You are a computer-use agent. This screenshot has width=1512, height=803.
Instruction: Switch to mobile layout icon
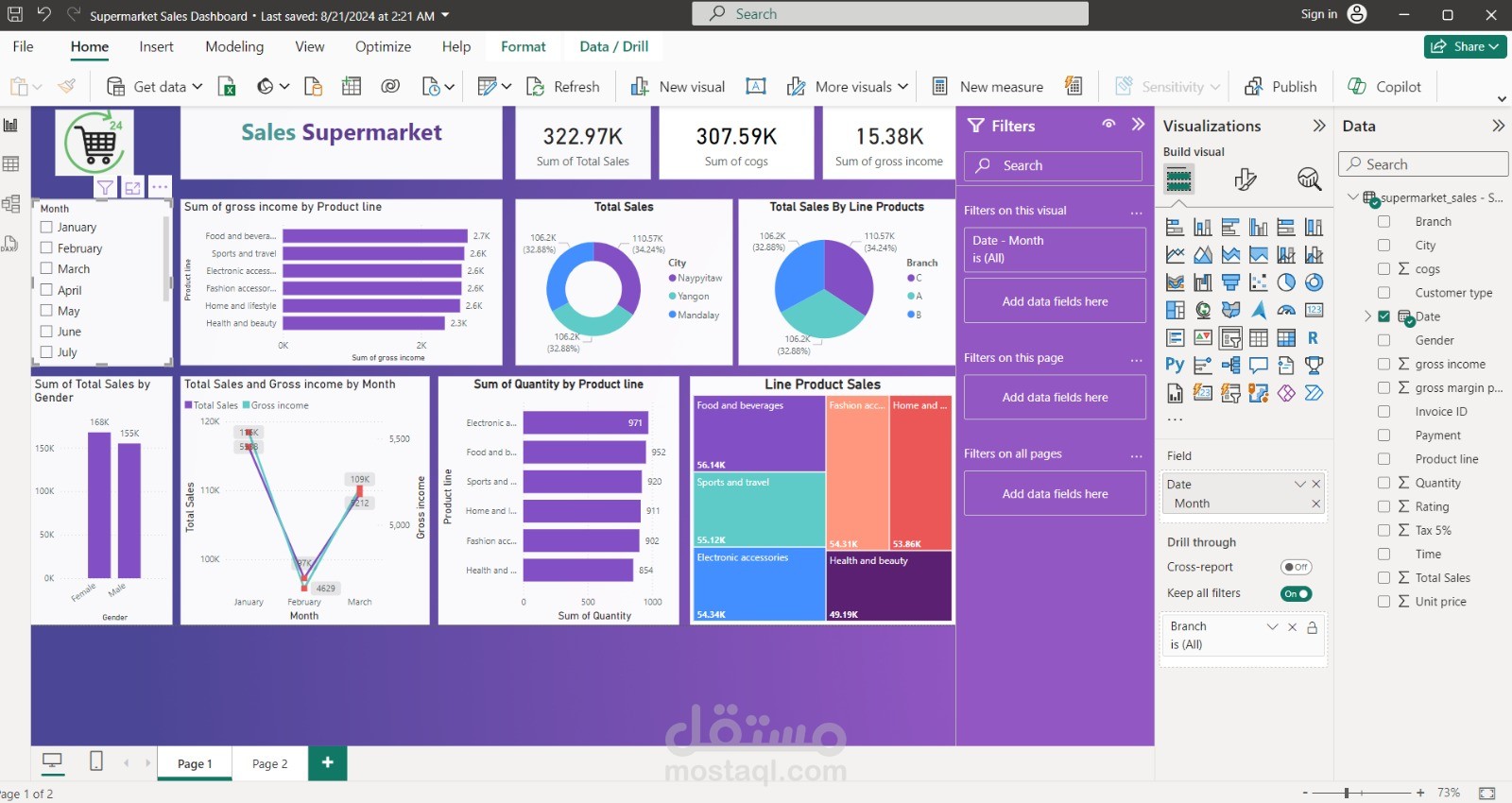tap(96, 761)
